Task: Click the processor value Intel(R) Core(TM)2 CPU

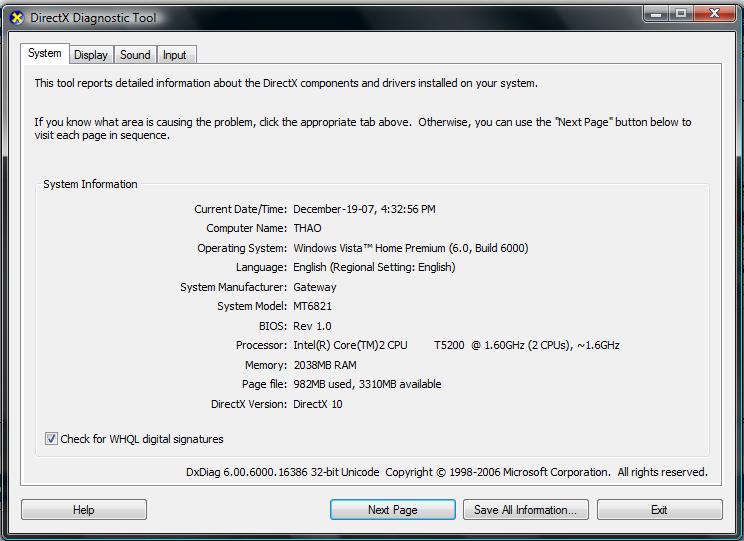Action: (350, 345)
